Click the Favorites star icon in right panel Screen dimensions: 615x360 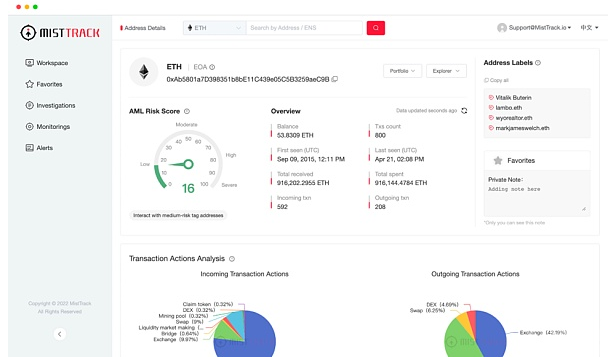(498, 160)
